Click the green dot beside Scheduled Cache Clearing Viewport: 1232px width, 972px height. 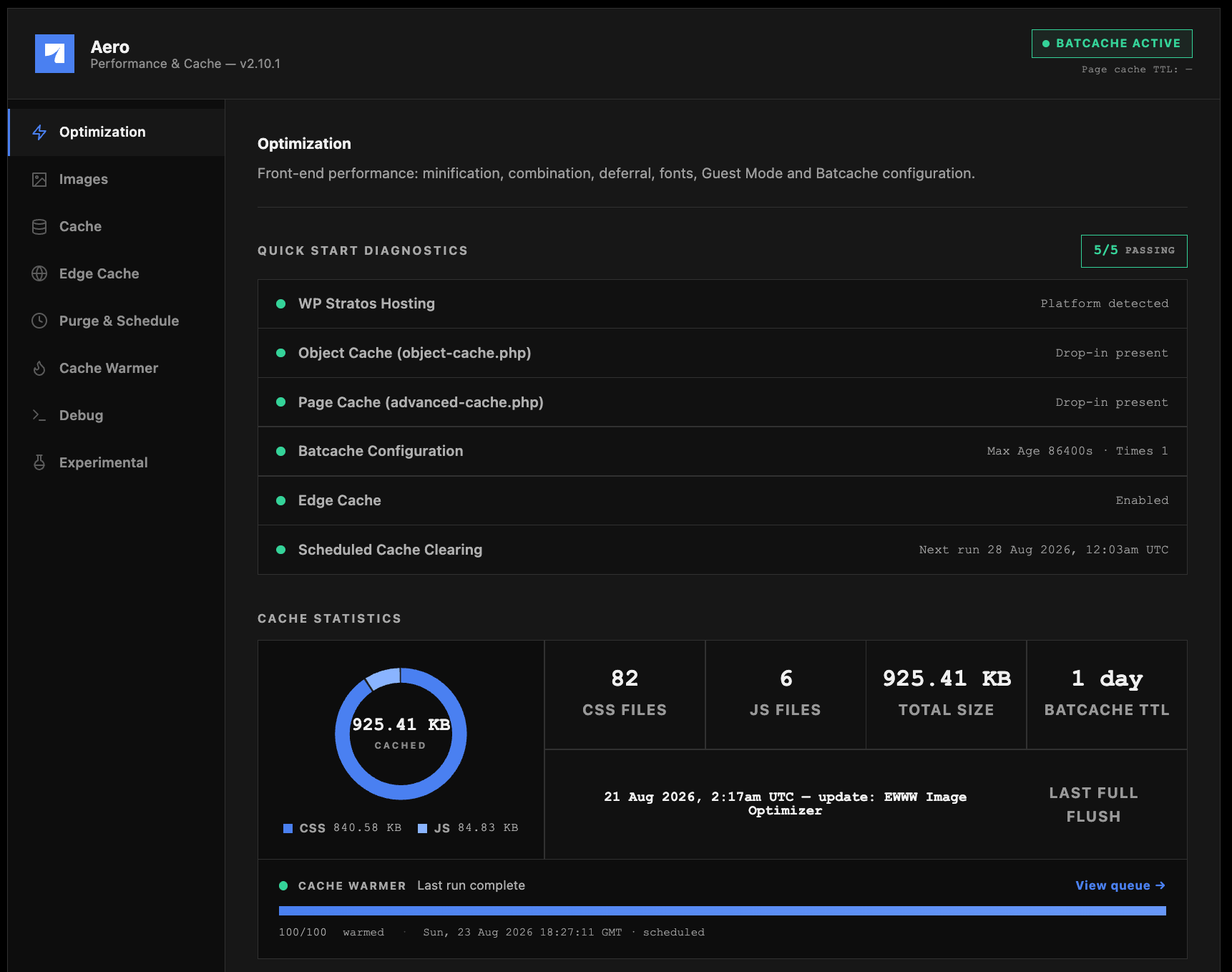(281, 550)
